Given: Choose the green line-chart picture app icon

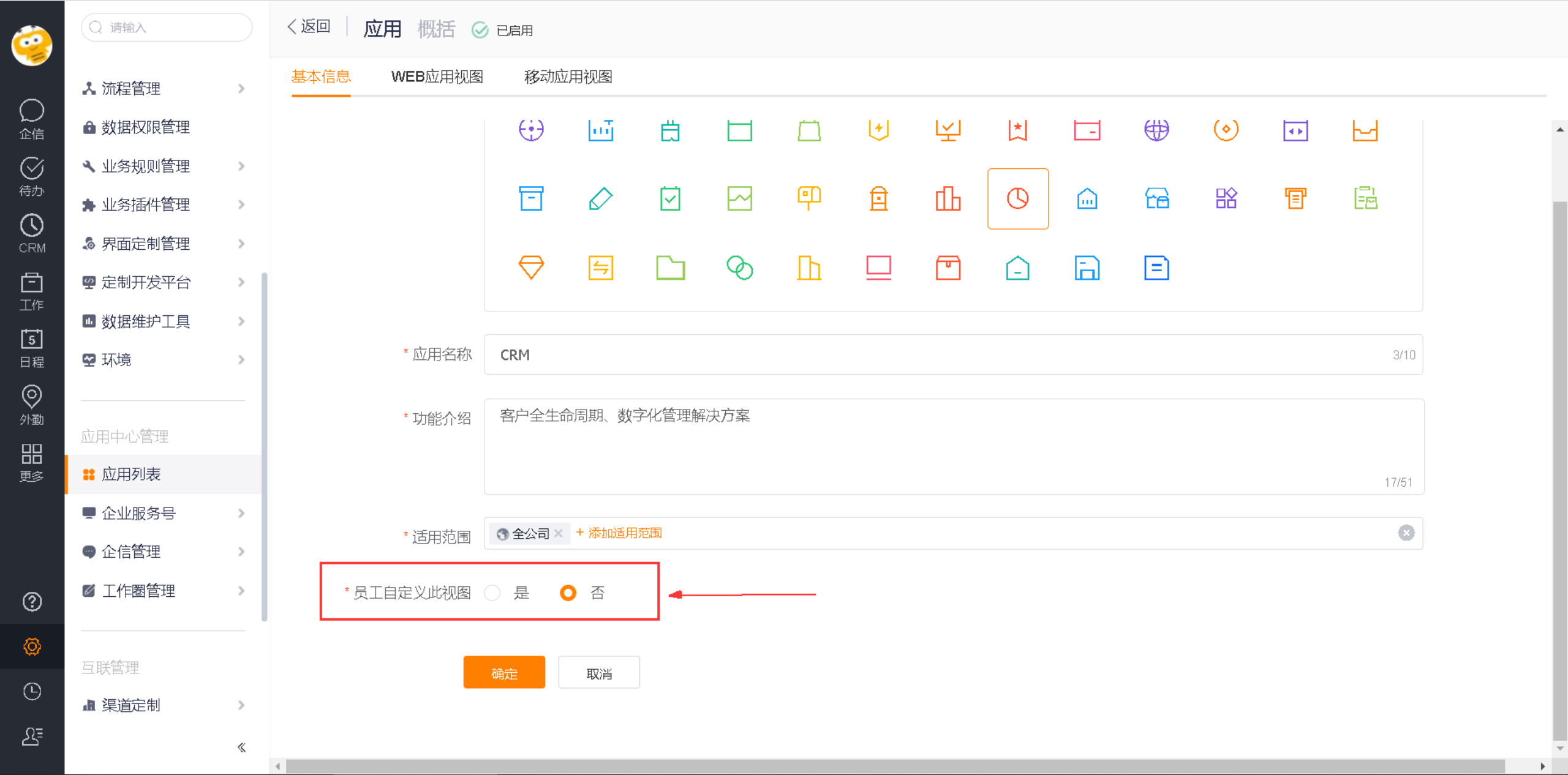Looking at the screenshot, I should tap(739, 198).
